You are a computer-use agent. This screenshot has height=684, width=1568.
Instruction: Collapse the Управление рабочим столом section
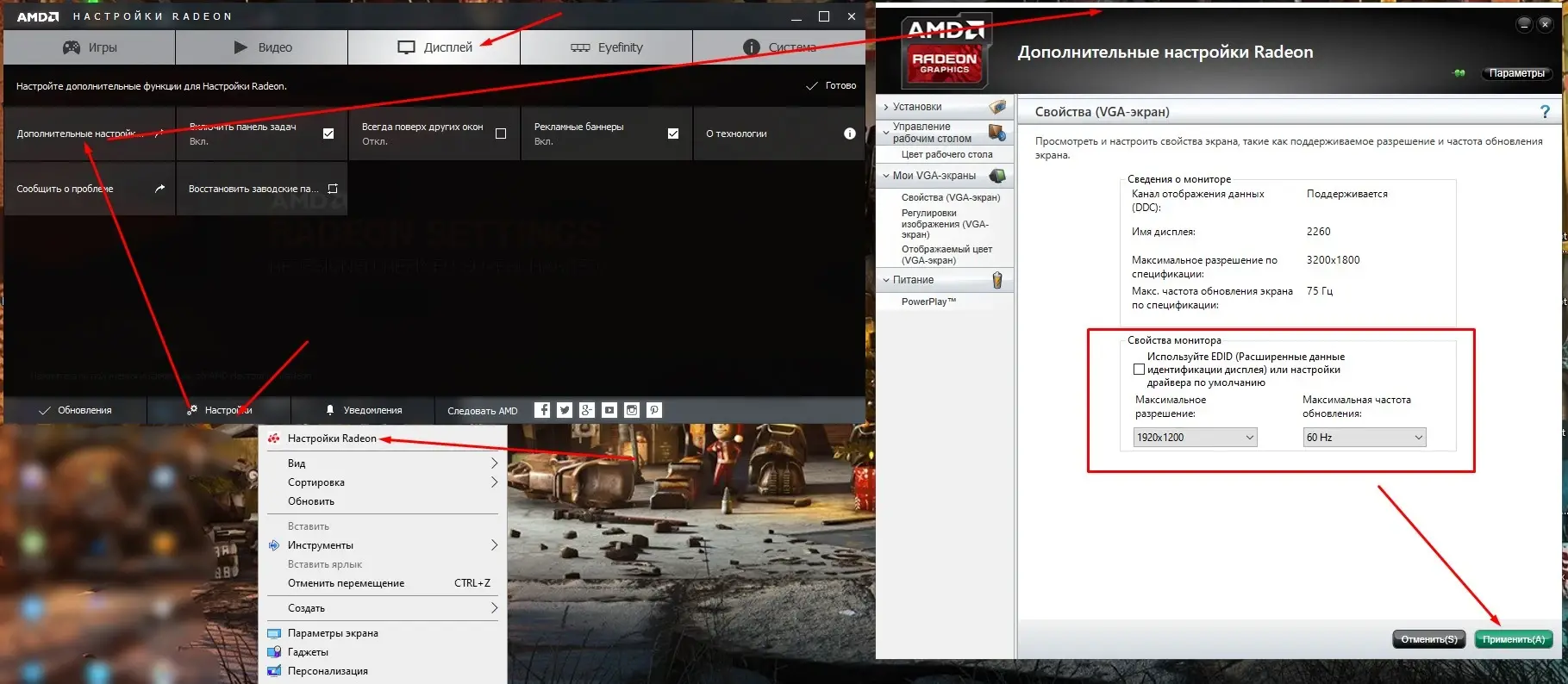coord(944,133)
